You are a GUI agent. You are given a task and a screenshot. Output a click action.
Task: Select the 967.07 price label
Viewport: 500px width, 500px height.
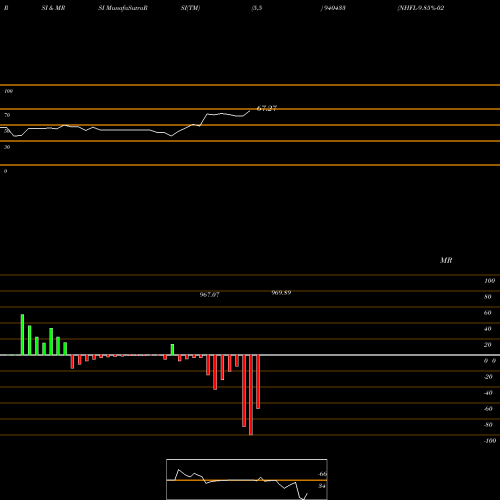209,295
